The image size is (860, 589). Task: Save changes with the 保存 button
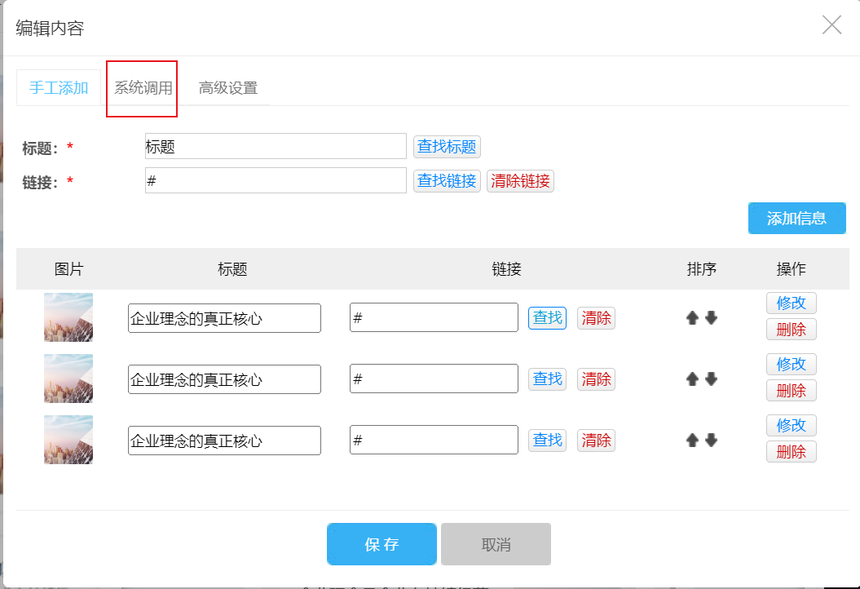(382, 544)
